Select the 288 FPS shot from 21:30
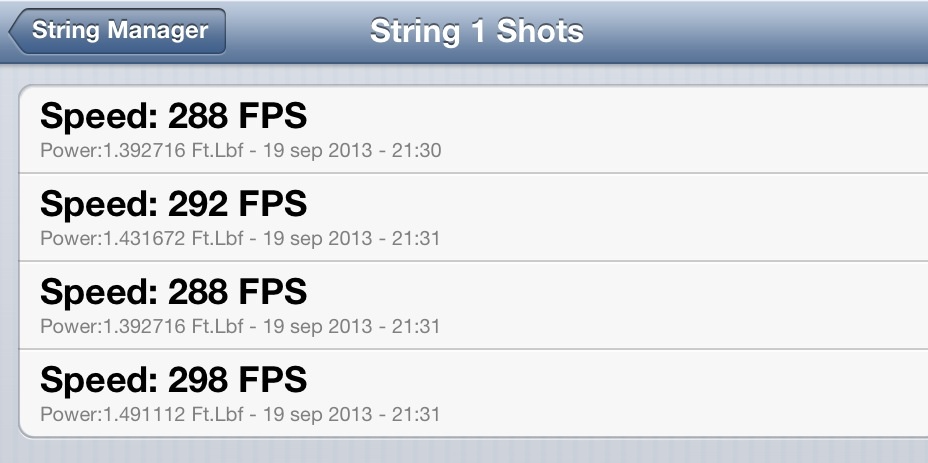This screenshot has width=928, height=463. [x=470, y=130]
